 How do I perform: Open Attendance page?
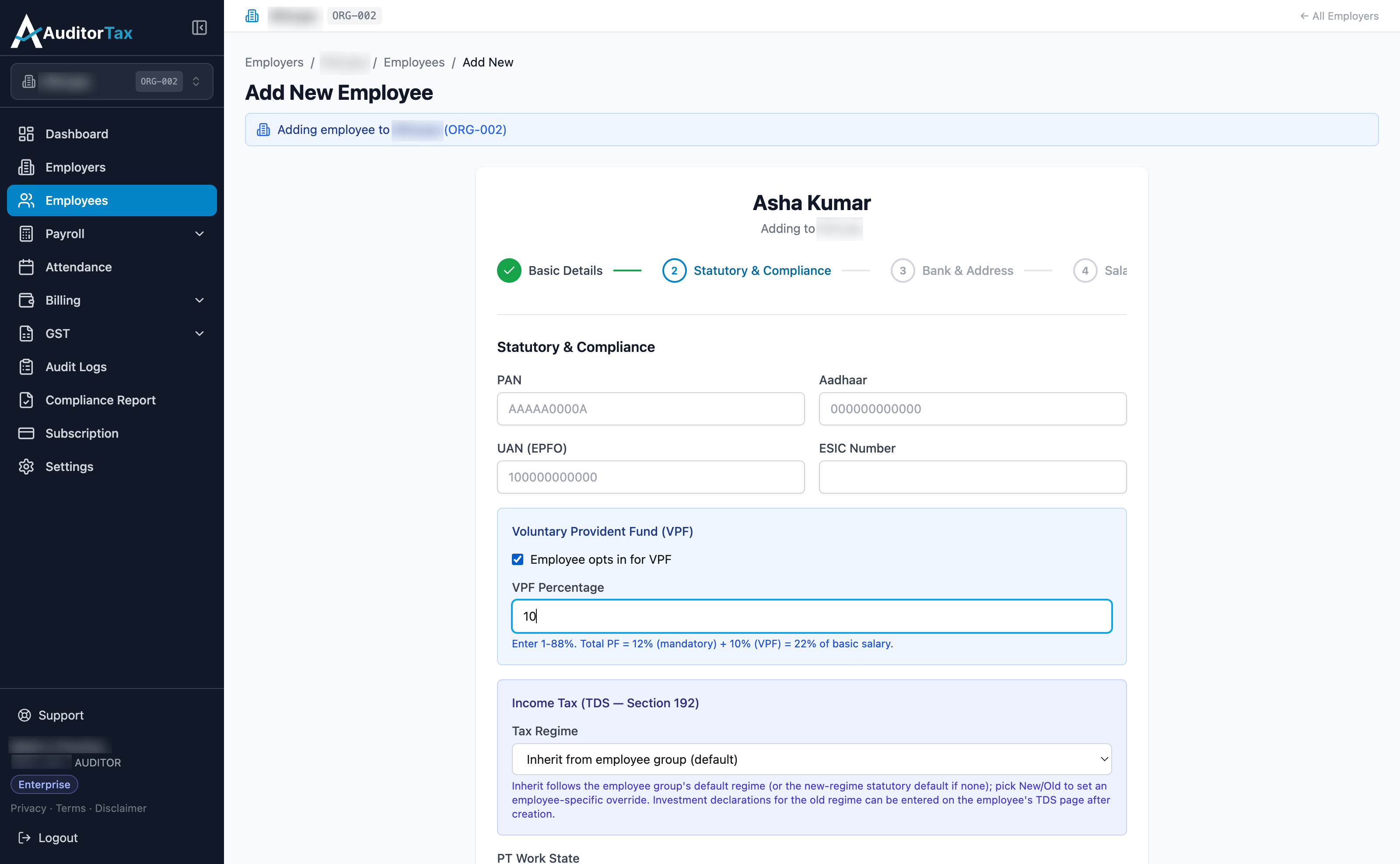click(x=112, y=267)
